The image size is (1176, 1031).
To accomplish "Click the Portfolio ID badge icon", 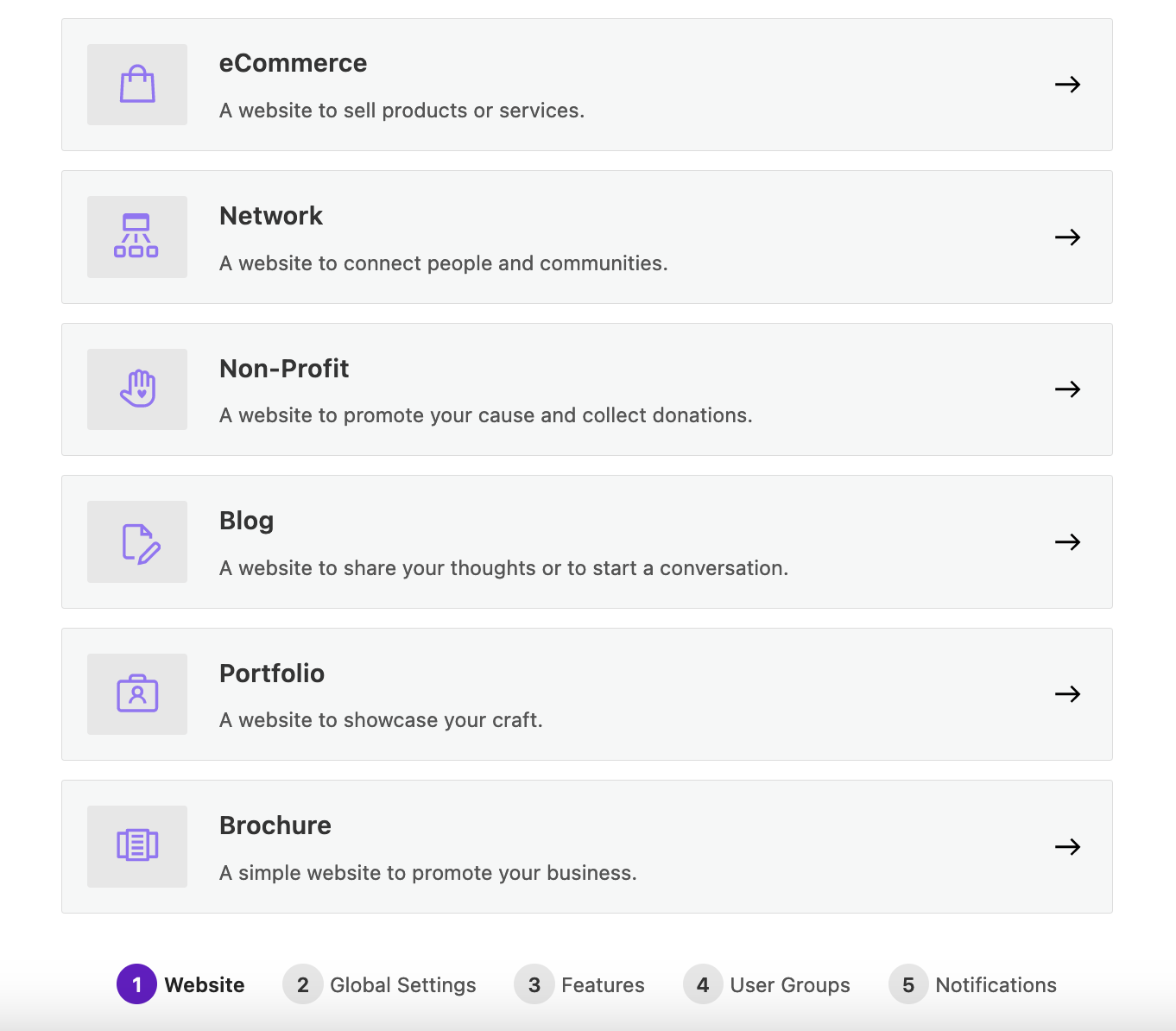I will 136,693.
